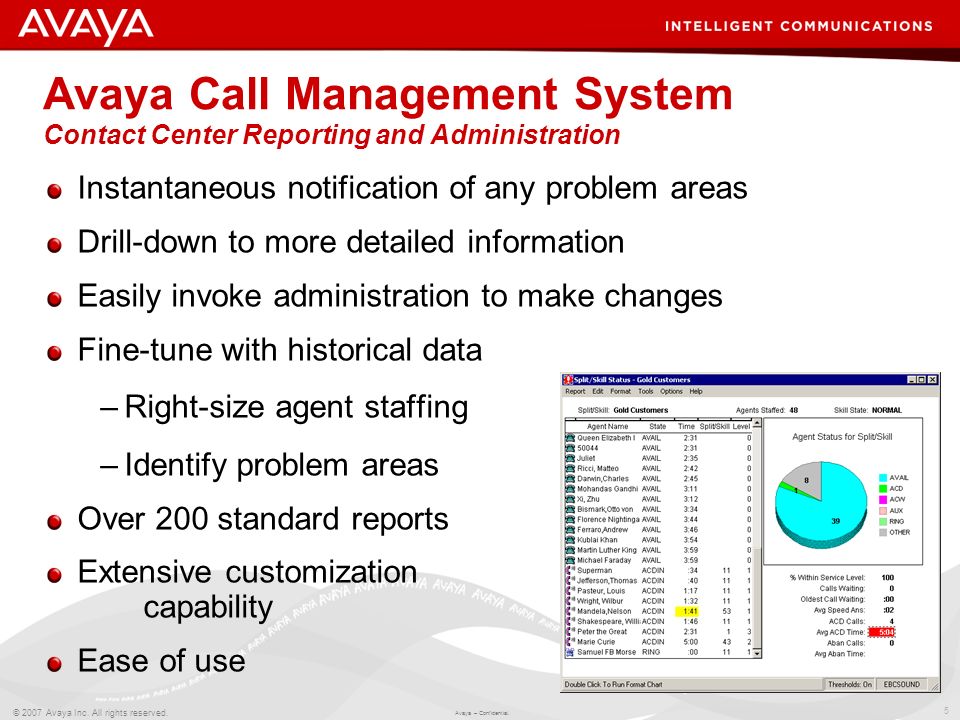Click the phone icon next to Juliet

[x=570, y=458]
